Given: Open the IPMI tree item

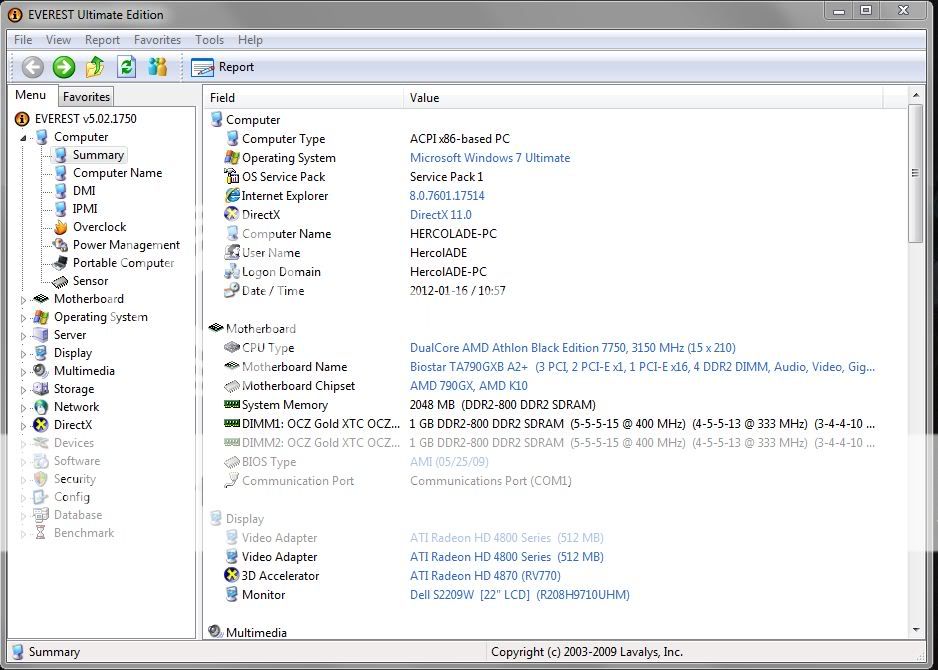Looking at the screenshot, I should tap(85, 209).
